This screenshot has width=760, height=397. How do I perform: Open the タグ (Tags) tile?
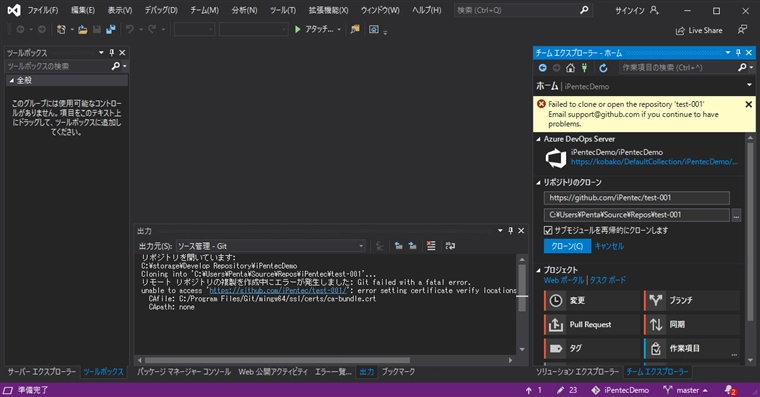(591, 348)
